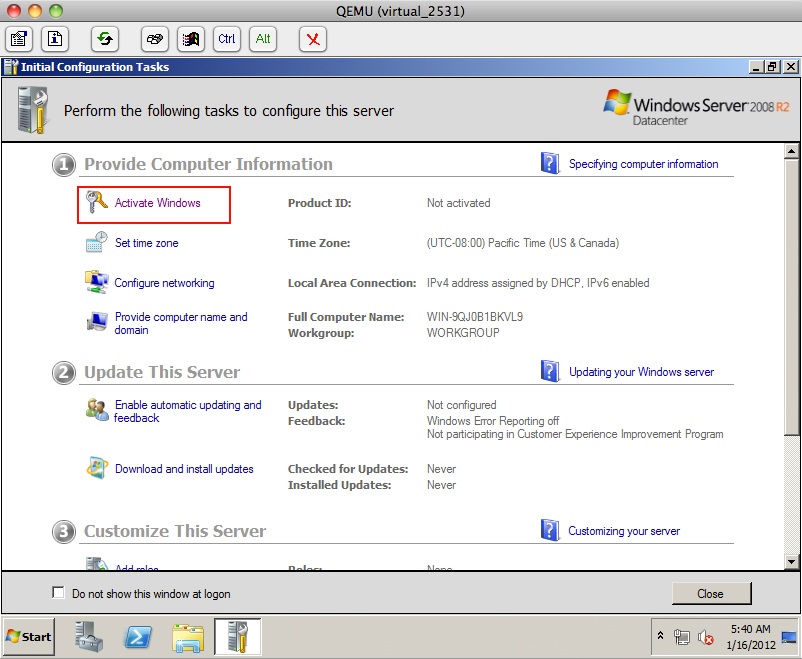Viewport: 802px width, 659px height.
Task: Open the QEMU info toolbar icon
Action: coord(55,39)
